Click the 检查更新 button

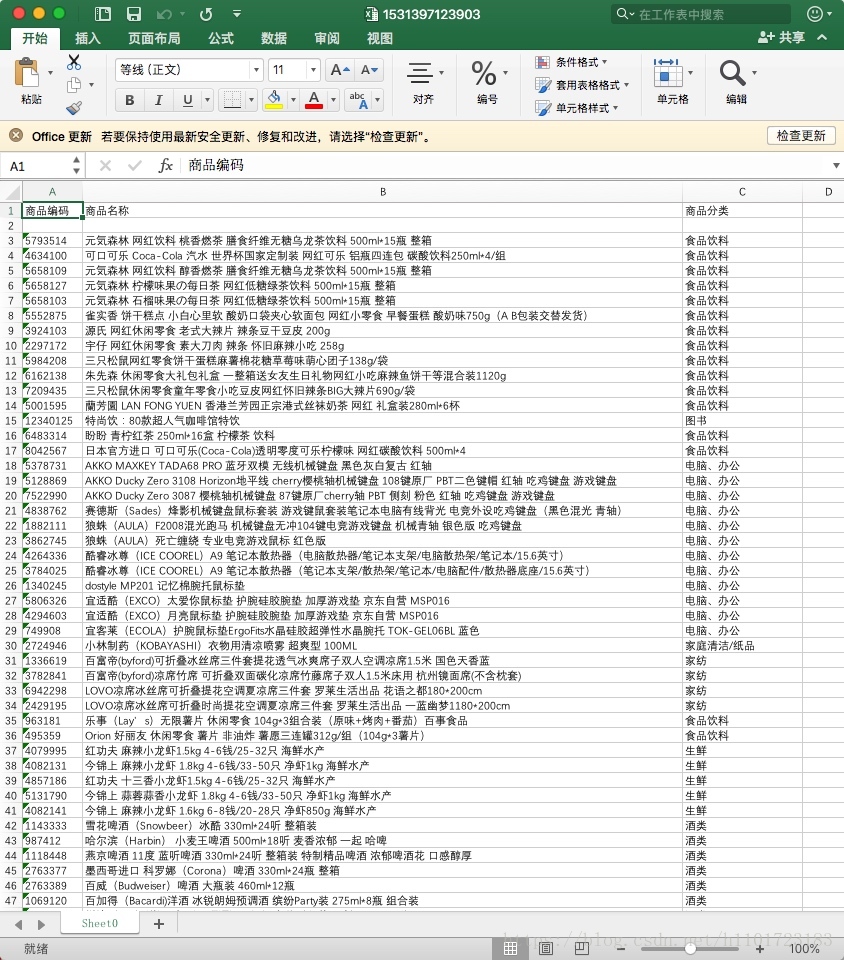(x=801, y=135)
